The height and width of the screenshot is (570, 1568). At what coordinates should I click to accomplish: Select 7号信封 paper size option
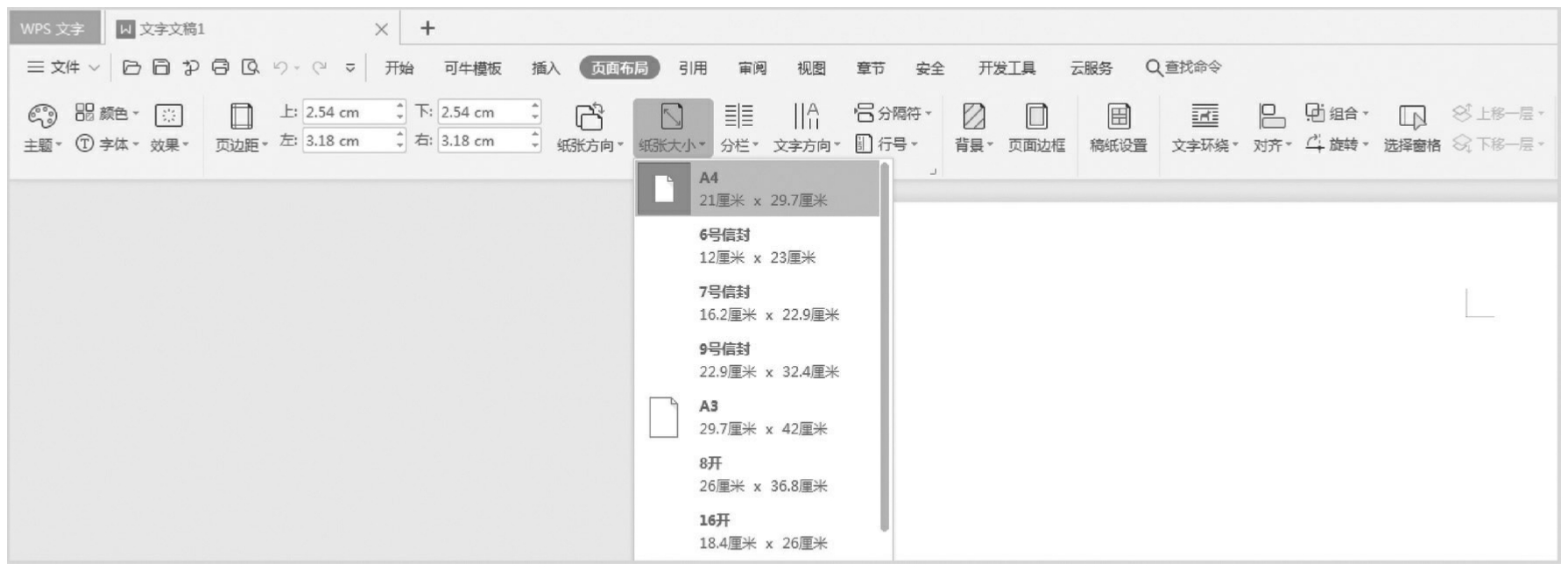click(758, 303)
